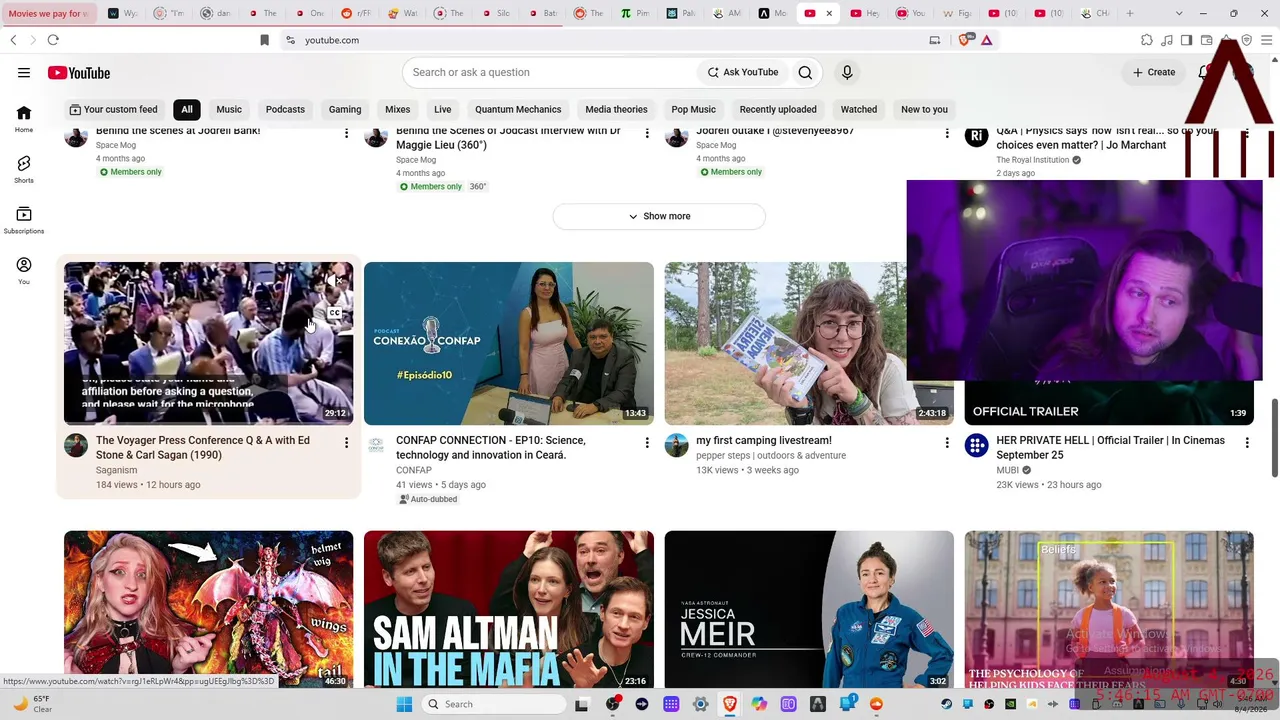Viewport: 1280px width, 720px height.
Task: Open Brave browser from the taskbar
Action: (730, 704)
